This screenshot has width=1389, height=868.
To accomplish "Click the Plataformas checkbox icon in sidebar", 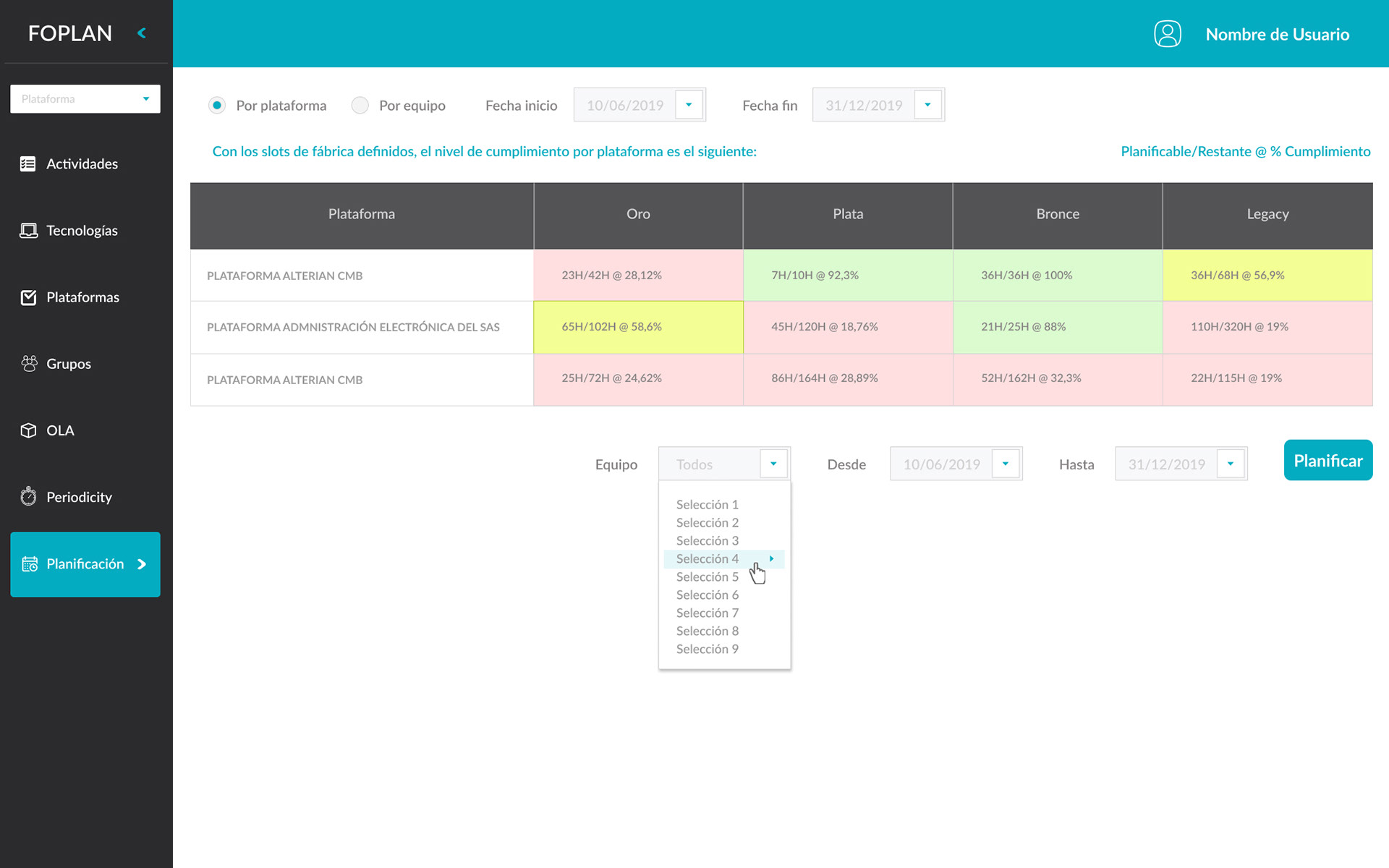I will tap(28, 297).
